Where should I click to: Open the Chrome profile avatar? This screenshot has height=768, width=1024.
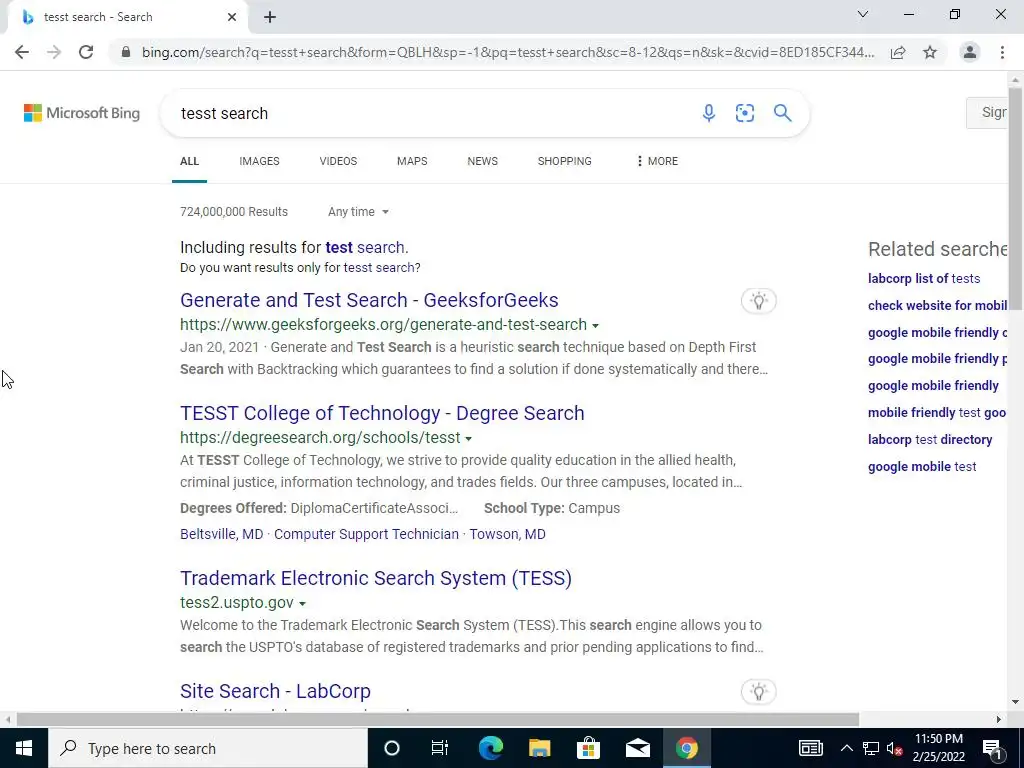coord(970,52)
